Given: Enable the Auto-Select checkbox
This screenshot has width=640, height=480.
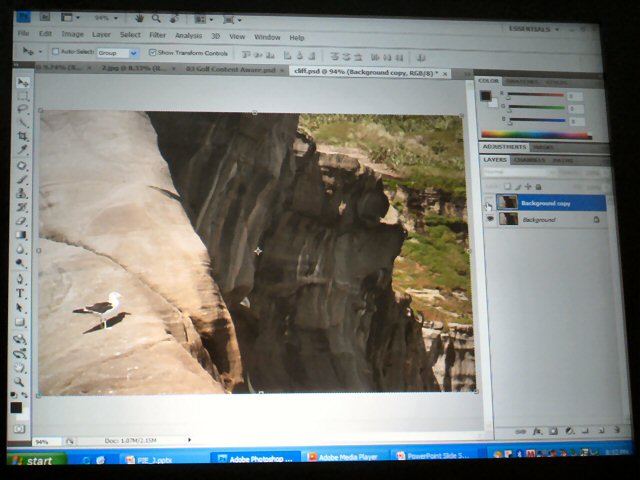Looking at the screenshot, I should pyautogui.click(x=56, y=52).
